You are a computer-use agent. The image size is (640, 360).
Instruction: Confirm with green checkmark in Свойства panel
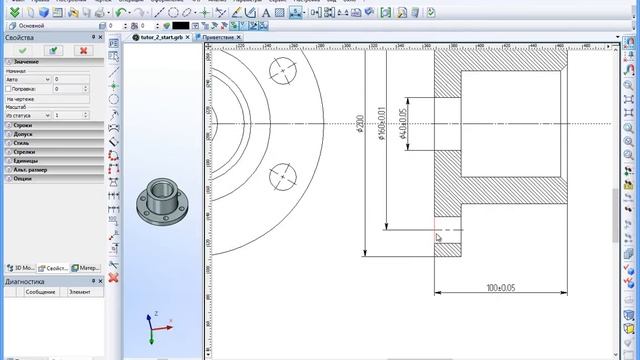(22, 51)
